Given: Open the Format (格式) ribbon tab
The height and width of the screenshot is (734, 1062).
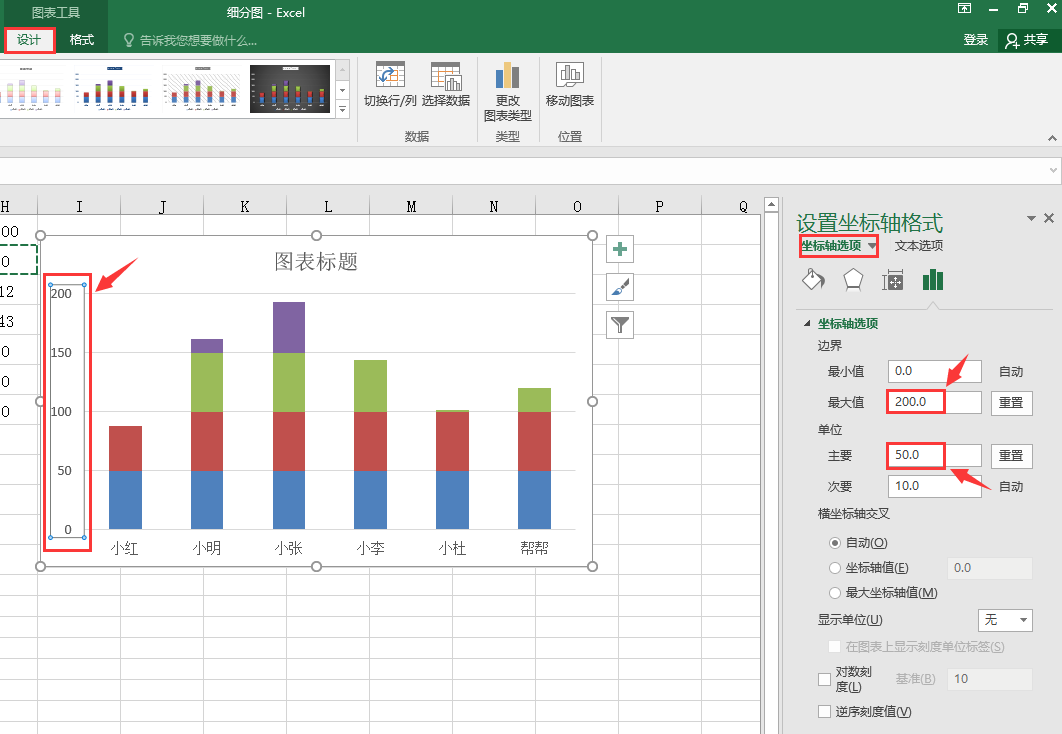Looking at the screenshot, I should coord(81,40).
